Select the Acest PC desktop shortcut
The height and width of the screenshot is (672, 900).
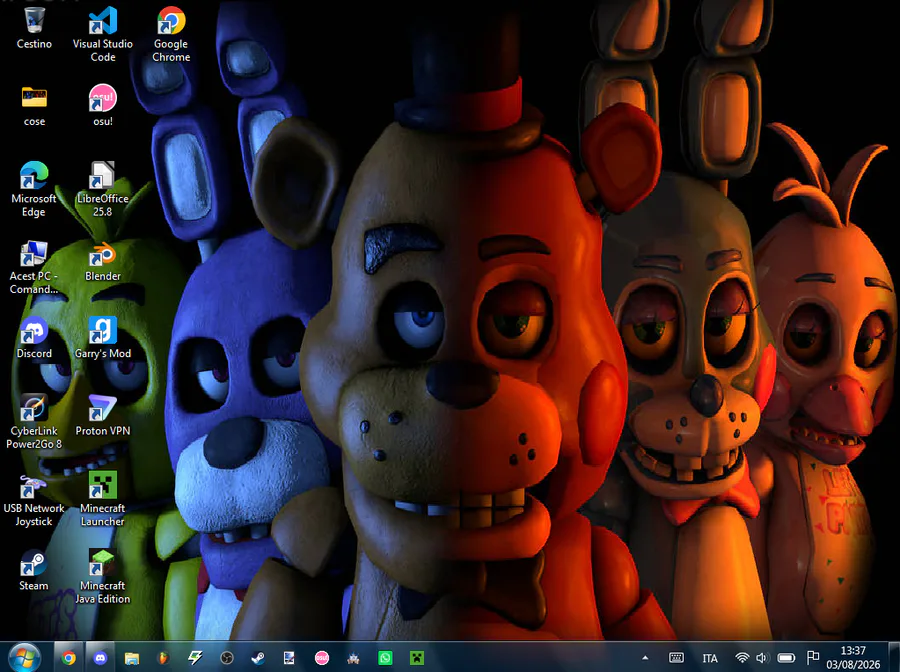(x=34, y=267)
